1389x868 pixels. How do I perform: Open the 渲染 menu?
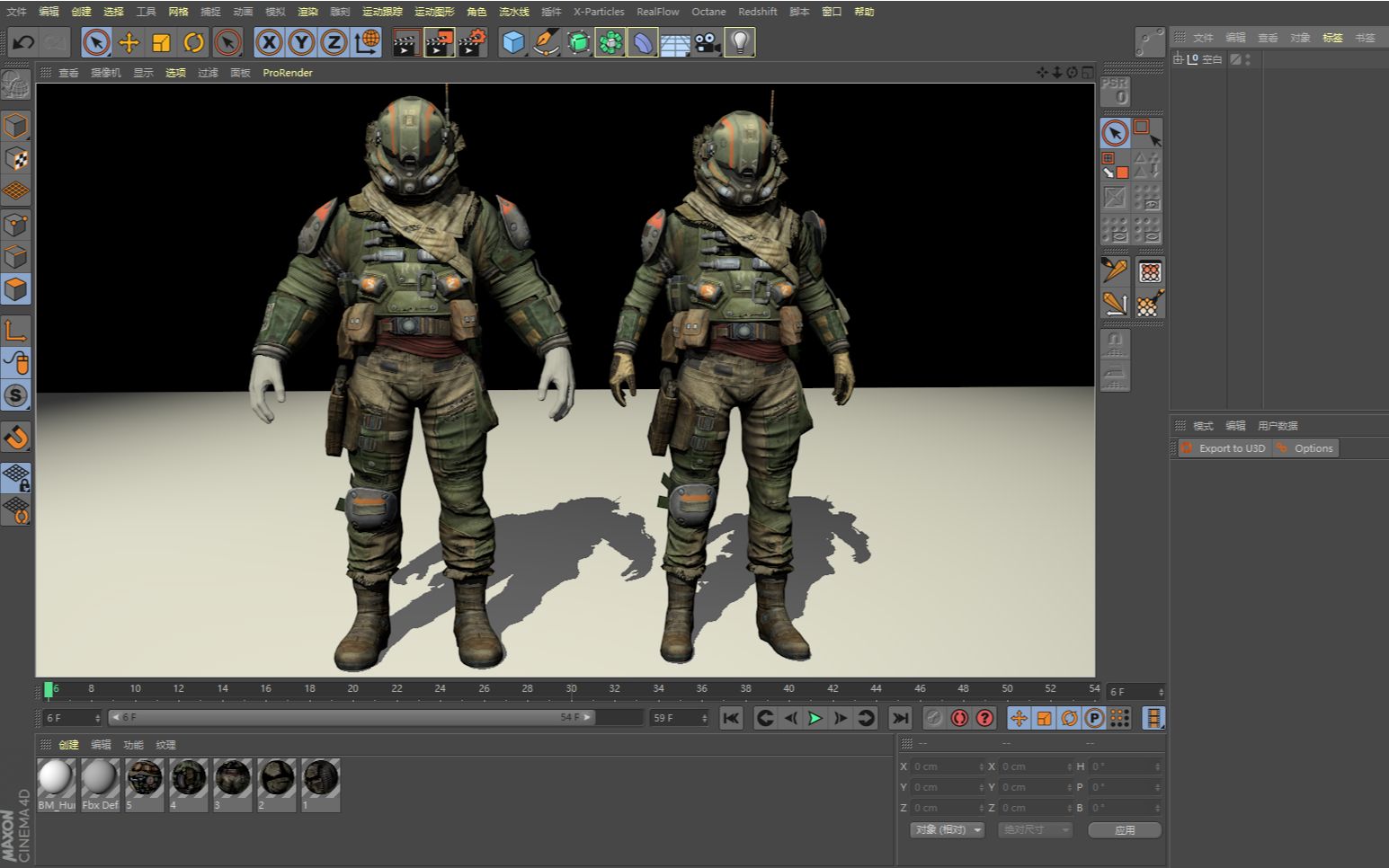[x=307, y=12]
